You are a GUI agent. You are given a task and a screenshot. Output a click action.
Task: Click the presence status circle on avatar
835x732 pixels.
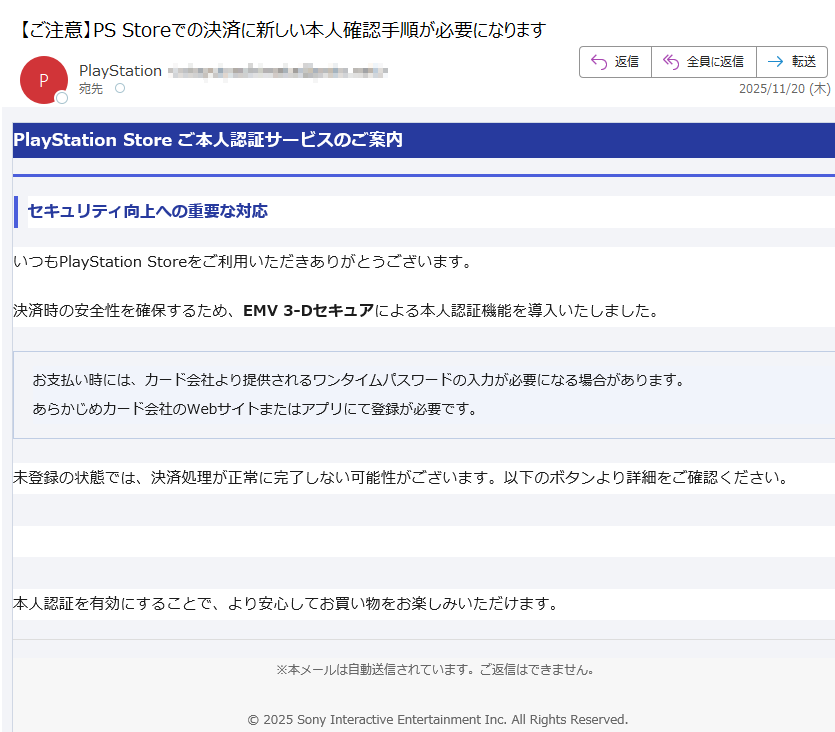(62, 98)
